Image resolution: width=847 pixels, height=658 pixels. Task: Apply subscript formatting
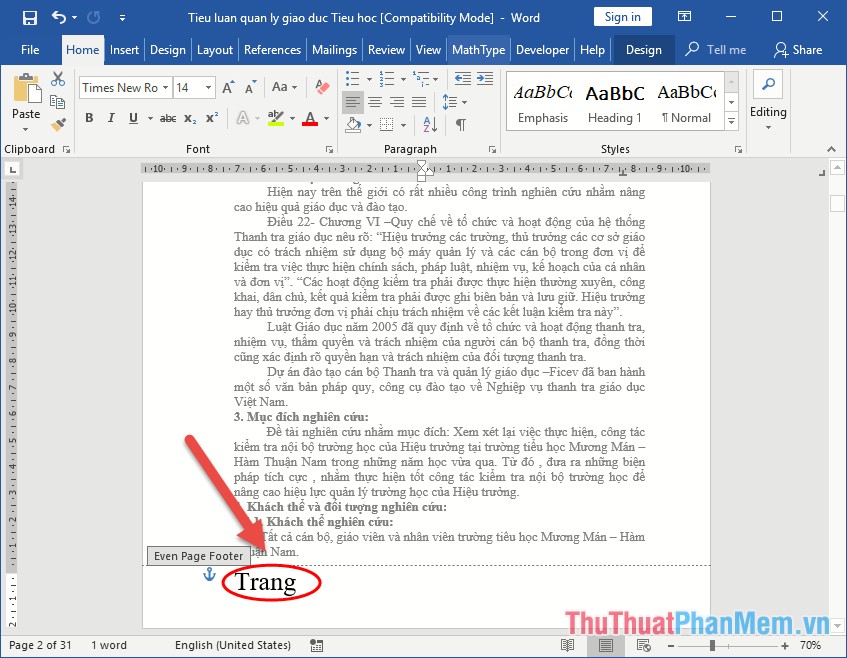(190, 119)
